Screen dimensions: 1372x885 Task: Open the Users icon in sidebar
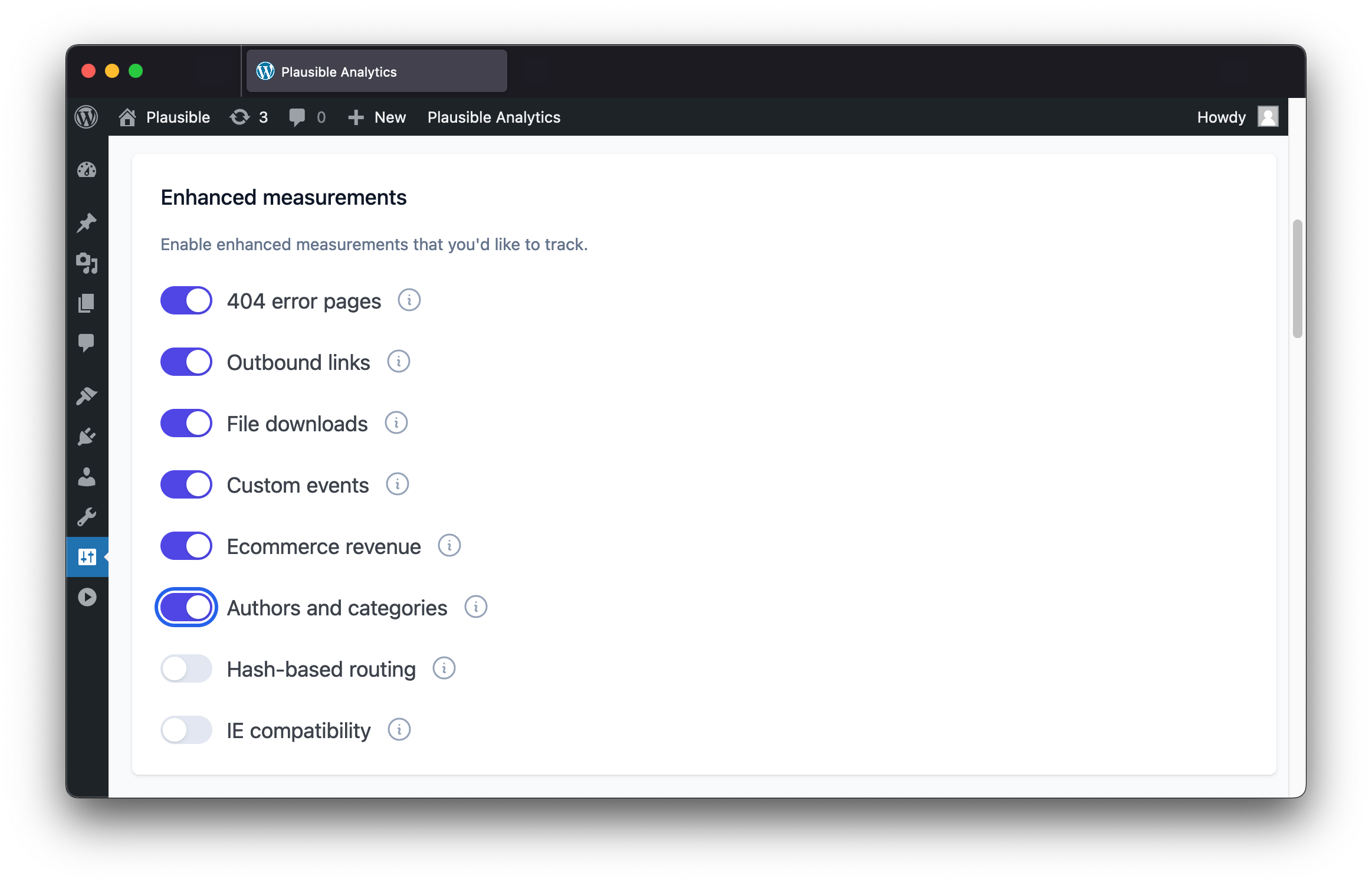(x=87, y=477)
